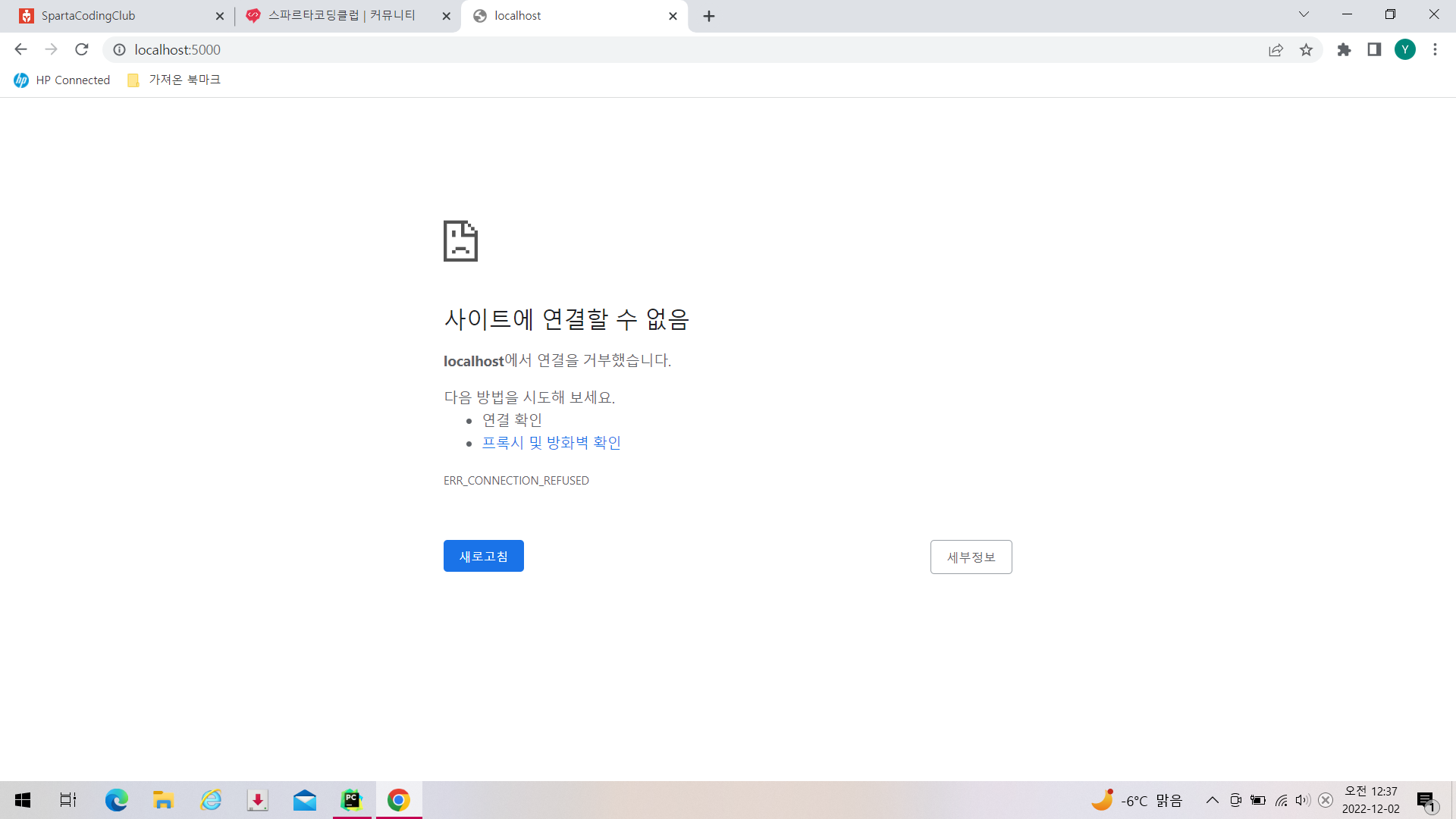
Task: Open the 12:37 clock and date
Action: coord(1371,800)
